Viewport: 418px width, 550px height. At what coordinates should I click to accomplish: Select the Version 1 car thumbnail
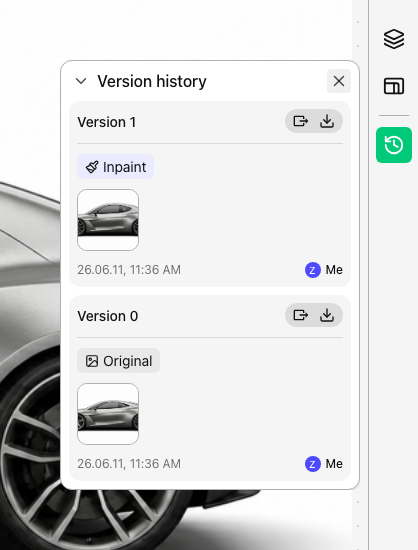pyautogui.click(x=108, y=220)
